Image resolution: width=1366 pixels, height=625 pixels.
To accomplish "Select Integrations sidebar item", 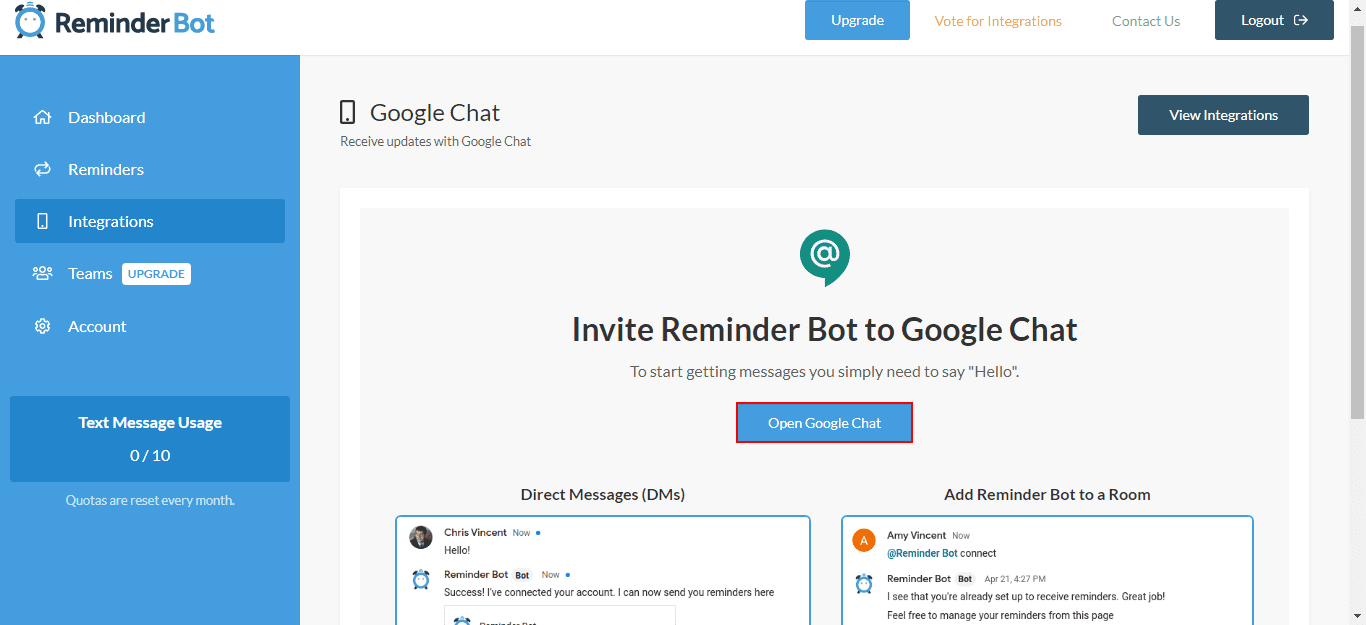I will click(x=150, y=221).
